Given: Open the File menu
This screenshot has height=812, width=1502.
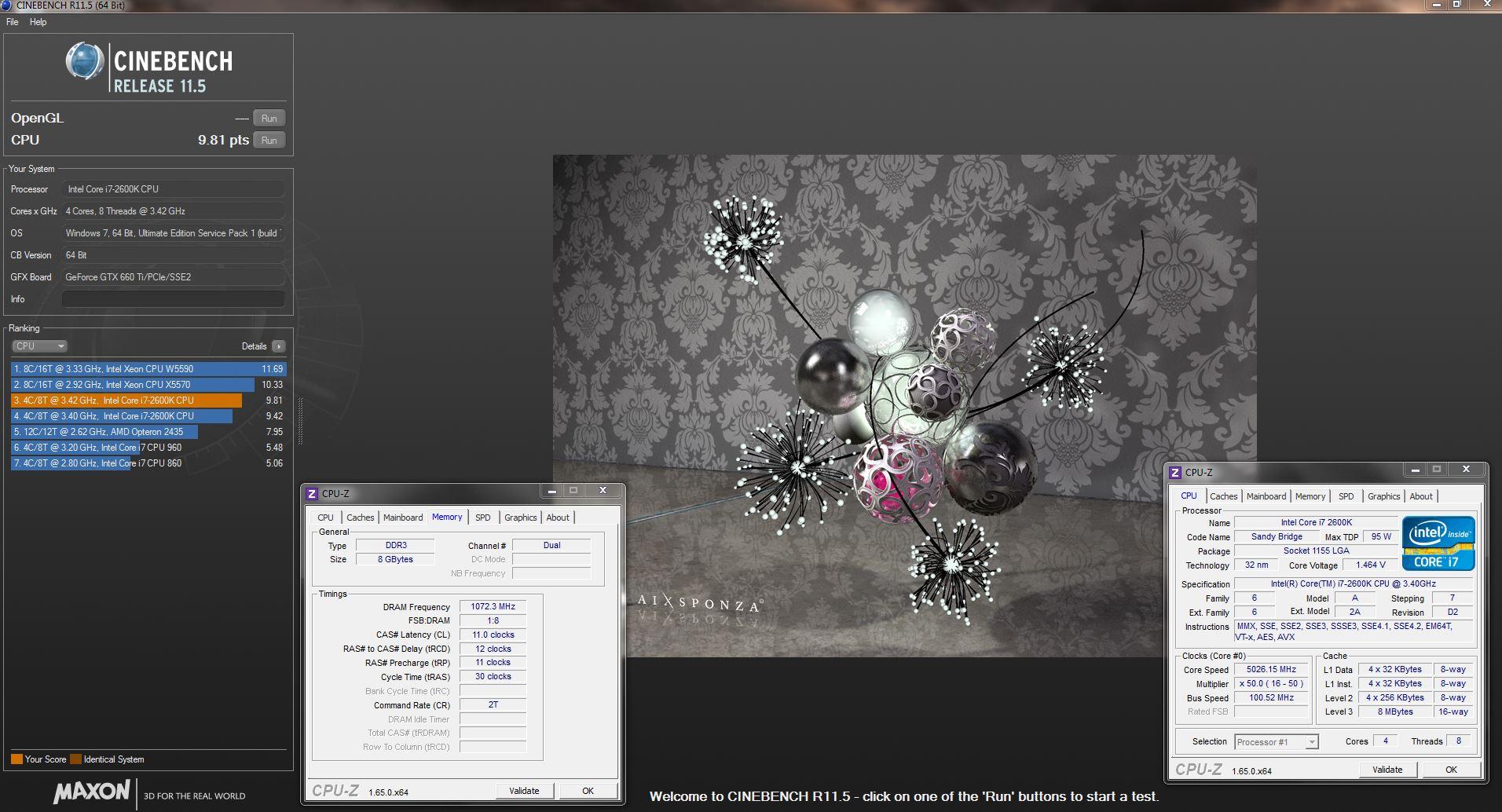Looking at the screenshot, I should click(12, 22).
